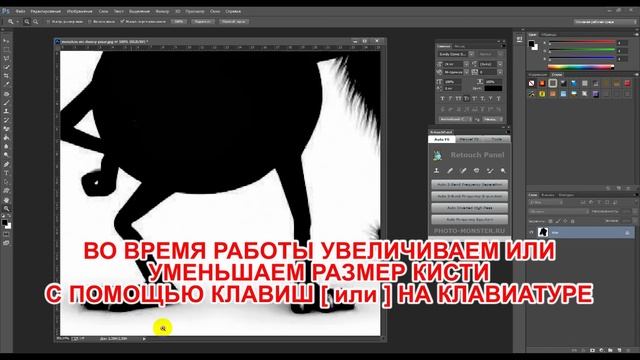Image resolution: width=640 pixels, height=360 pixels.
Task: Uncheck the Scrubby Zoom checkbox
Action: pyautogui.click(x=122, y=22)
